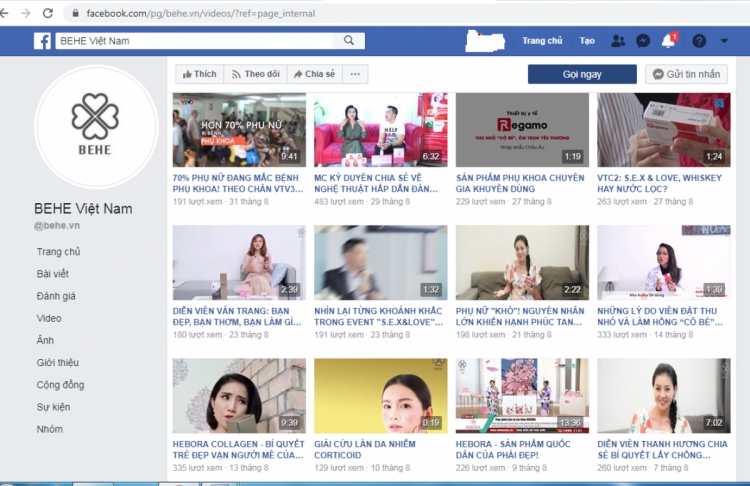Play the 1:19 Regamo video thumbnail

[x=522, y=130]
